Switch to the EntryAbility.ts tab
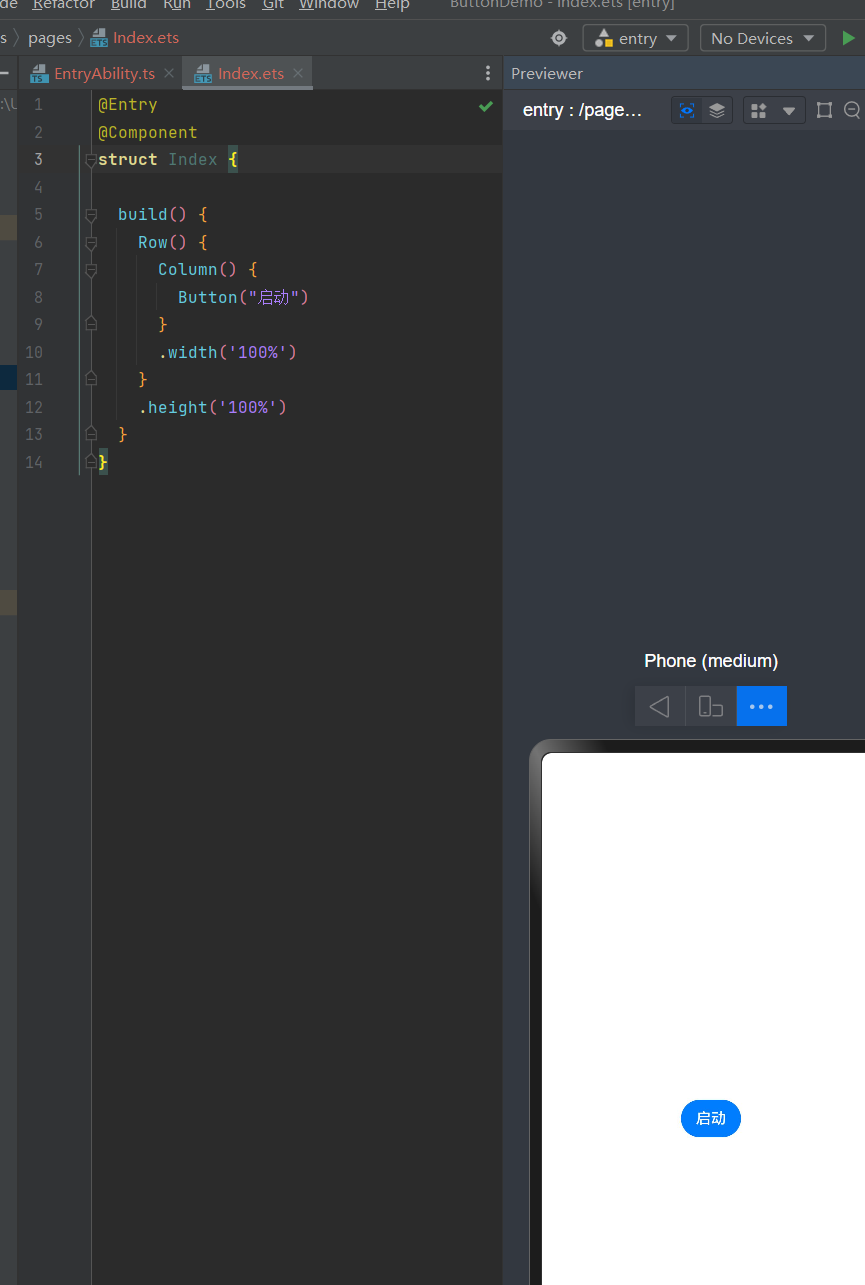Viewport: 865px width, 1285px height. tap(104, 73)
